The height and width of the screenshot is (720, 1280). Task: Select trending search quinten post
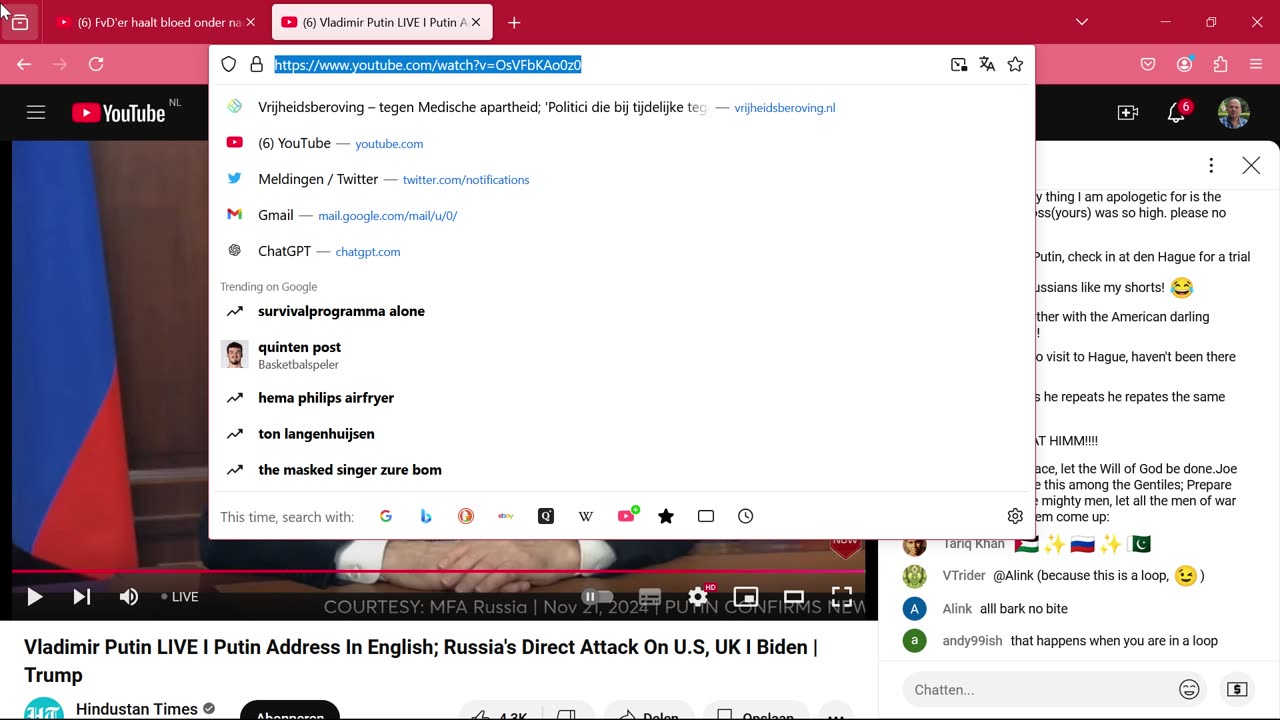[x=621, y=355]
